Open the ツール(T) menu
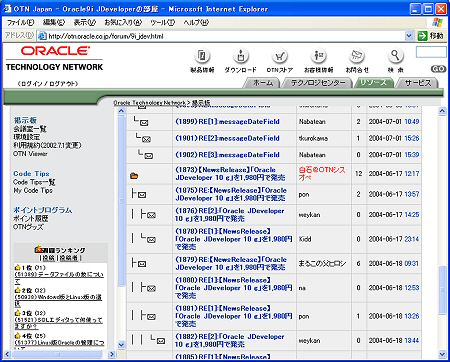This screenshot has width=450, height=362. pos(162,23)
